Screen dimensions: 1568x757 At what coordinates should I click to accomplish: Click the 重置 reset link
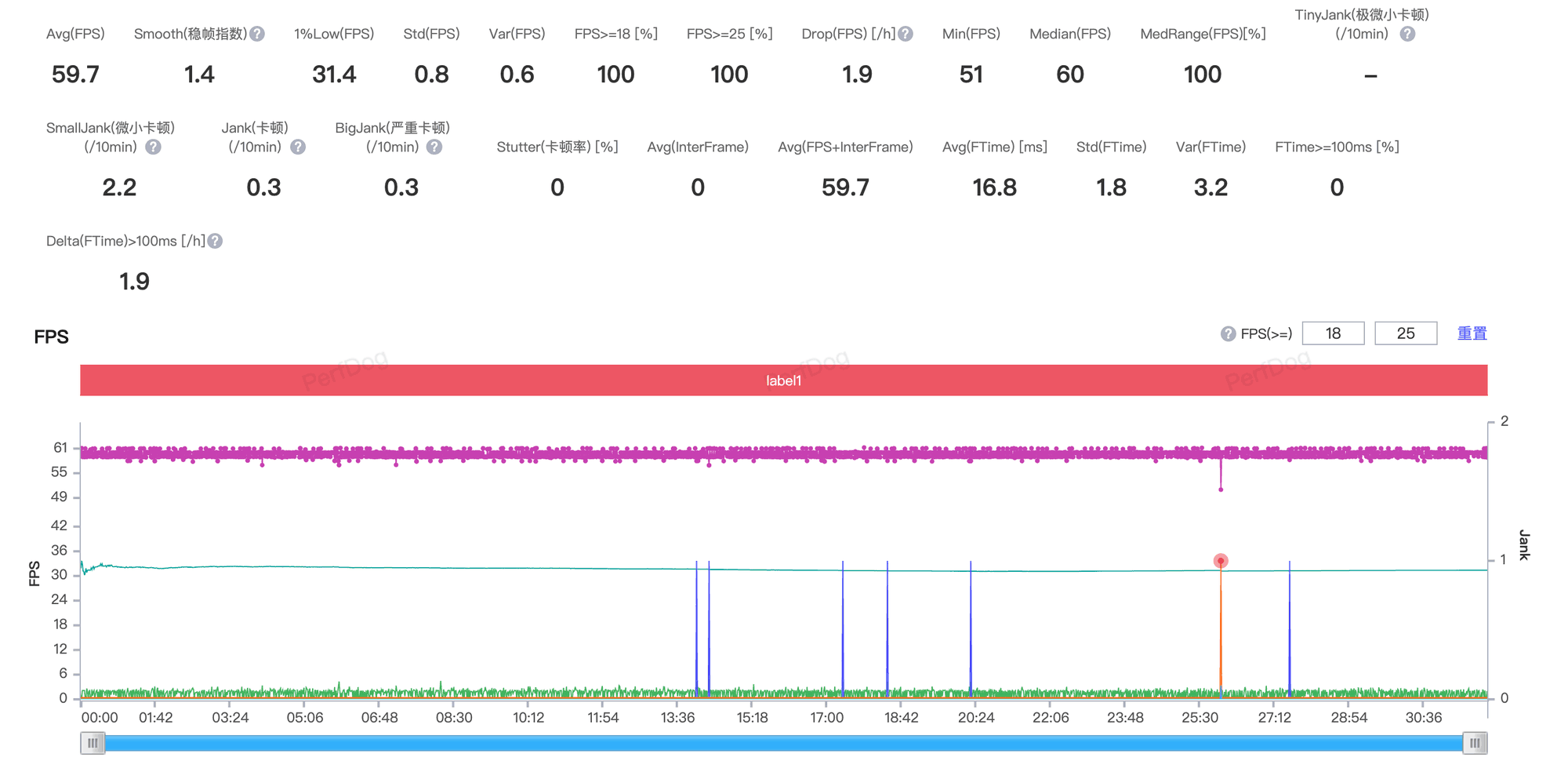pos(1472,333)
